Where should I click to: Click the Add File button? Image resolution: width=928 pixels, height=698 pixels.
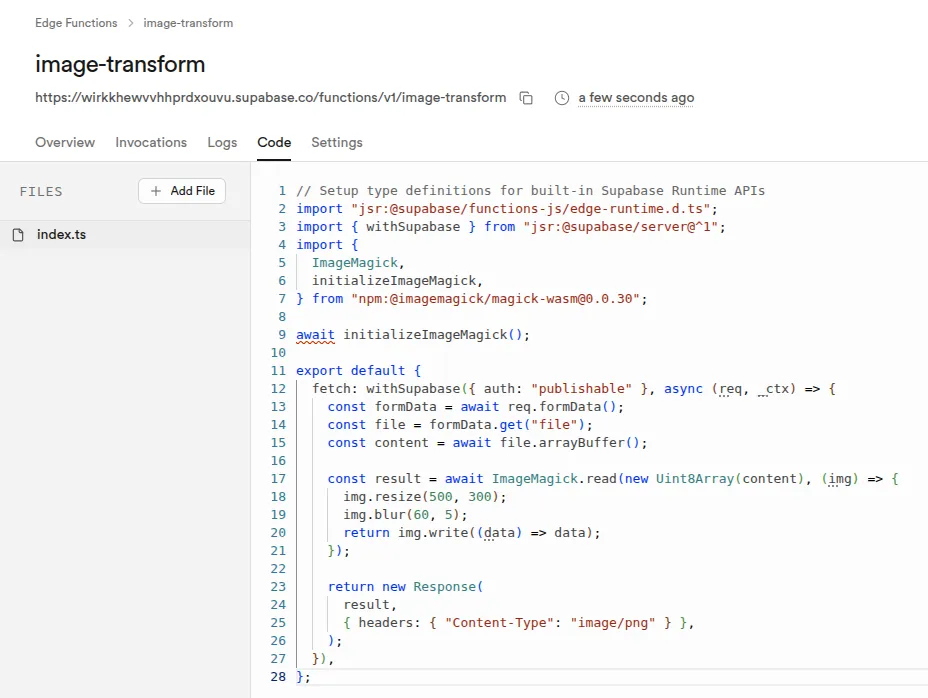[x=182, y=191]
